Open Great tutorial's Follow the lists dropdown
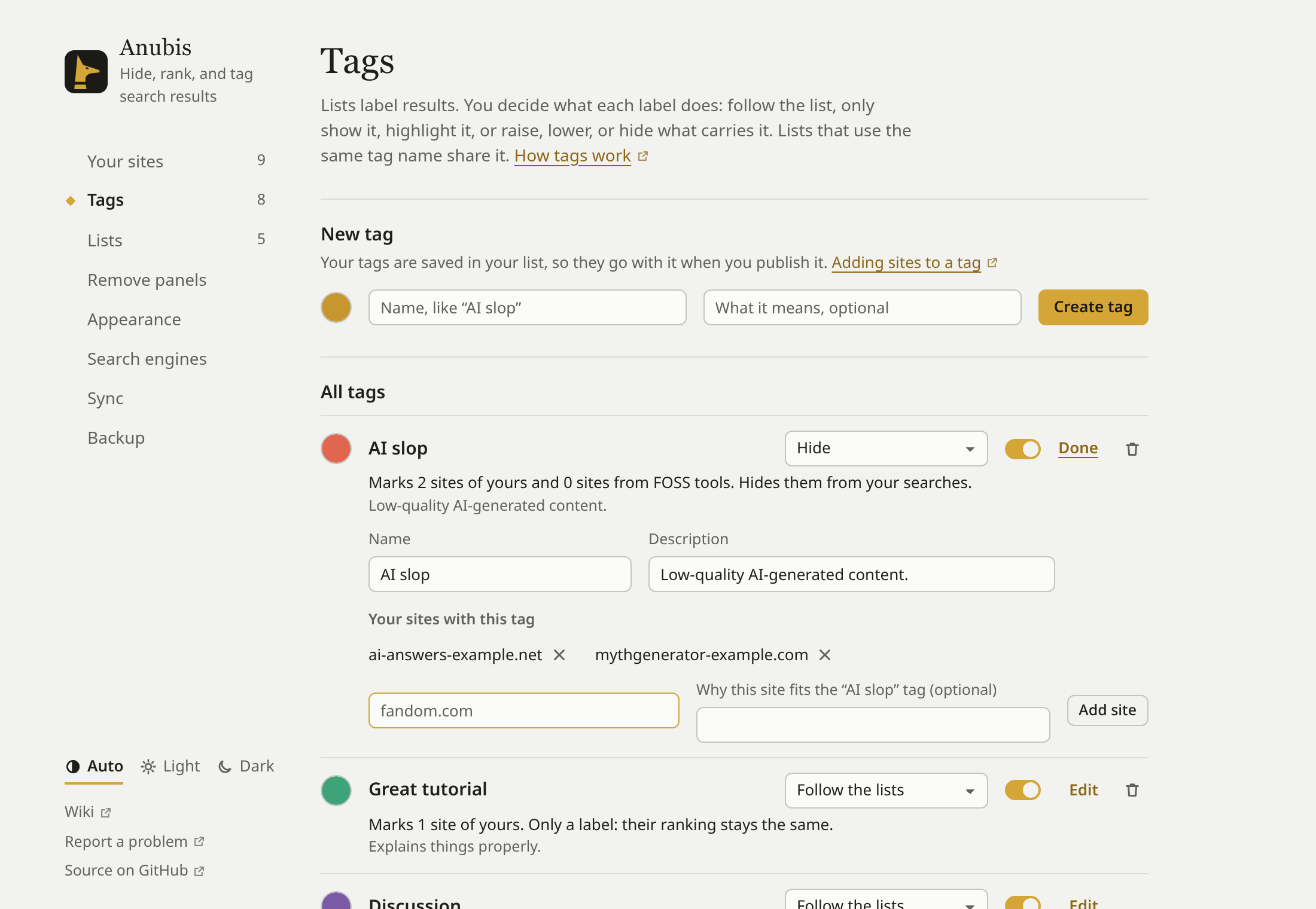 pos(886,790)
